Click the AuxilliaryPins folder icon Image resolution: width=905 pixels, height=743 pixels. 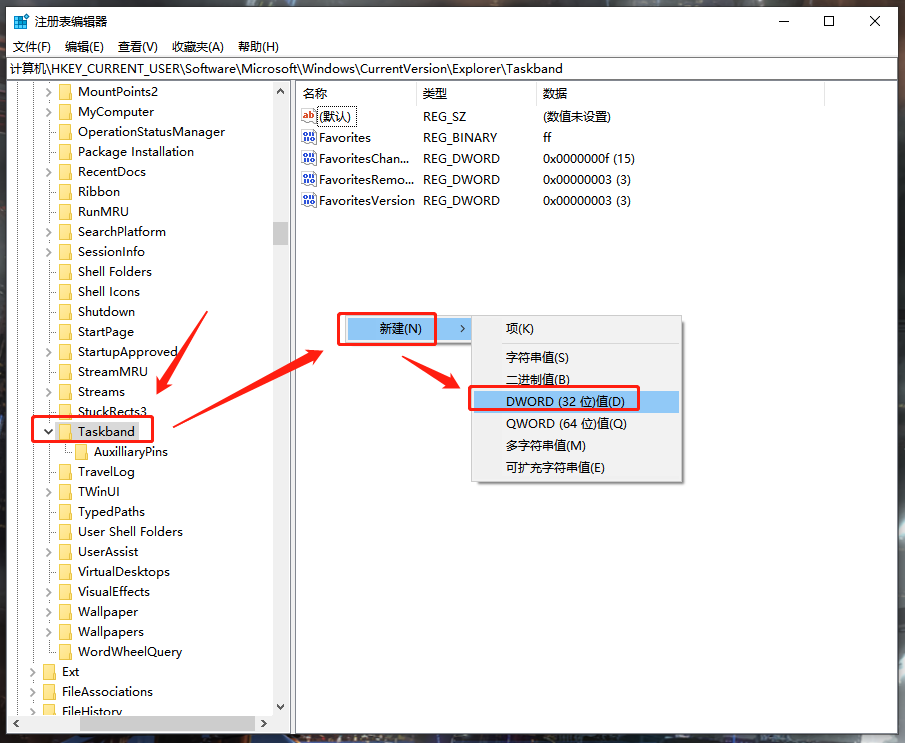click(x=82, y=451)
